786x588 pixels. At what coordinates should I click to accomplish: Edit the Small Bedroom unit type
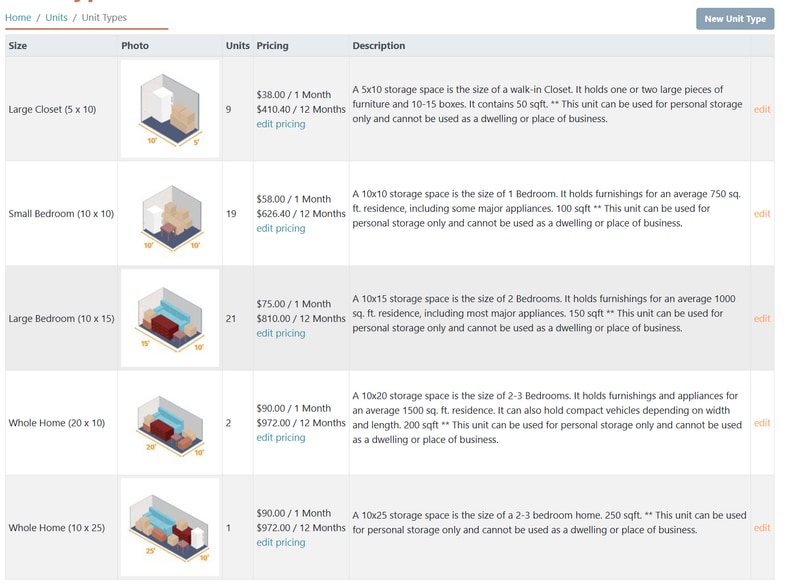click(762, 214)
